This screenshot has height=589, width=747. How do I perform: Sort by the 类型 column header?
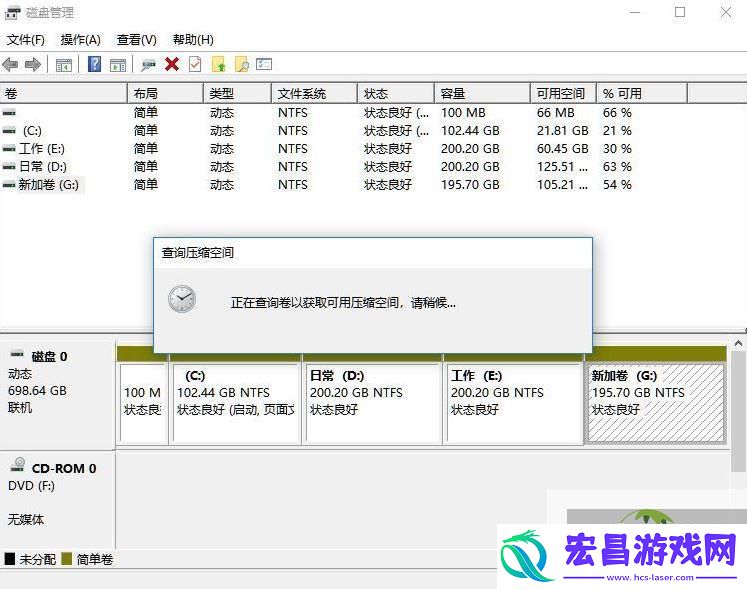237,93
